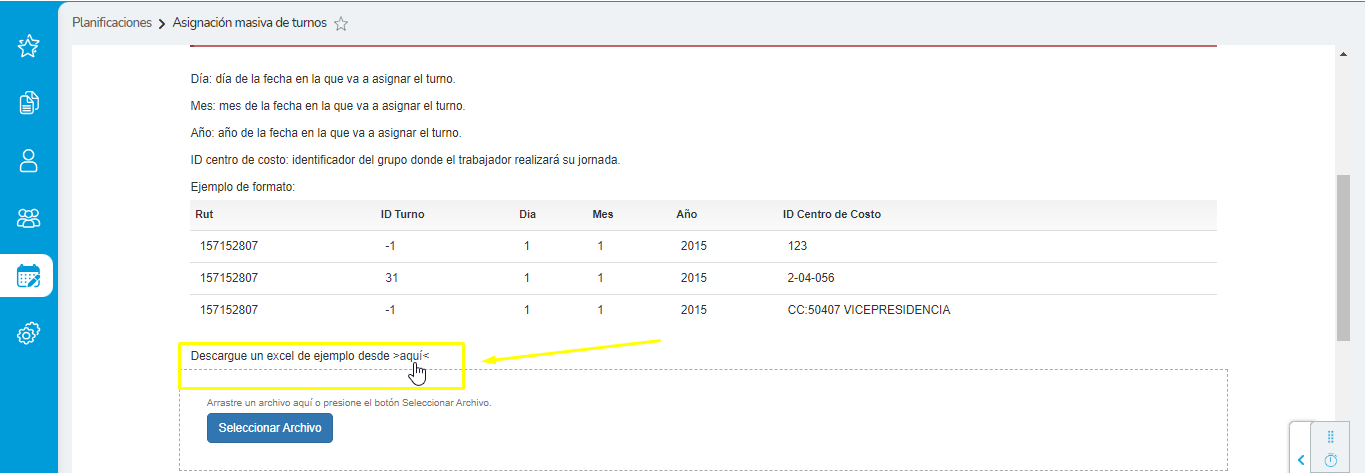1365x473 pixels.
Task: Click the vertical scrollbar thumb
Action: coord(1343,260)
